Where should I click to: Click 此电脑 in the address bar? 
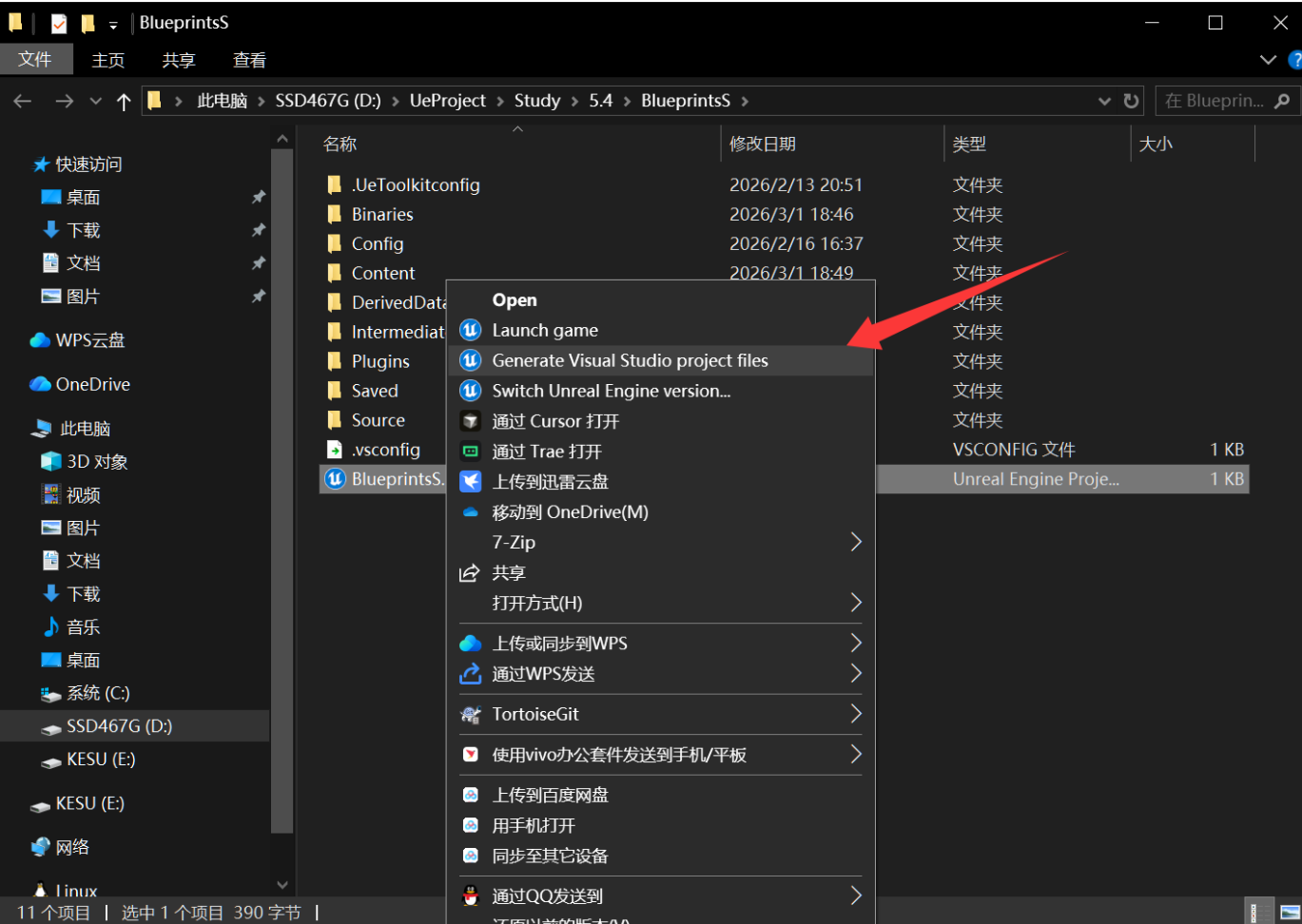click(222, 101)
